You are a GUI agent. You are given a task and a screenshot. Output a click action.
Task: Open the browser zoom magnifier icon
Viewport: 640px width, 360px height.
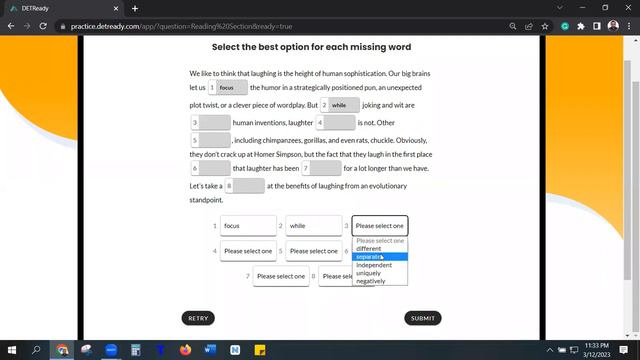coord(513,26)
